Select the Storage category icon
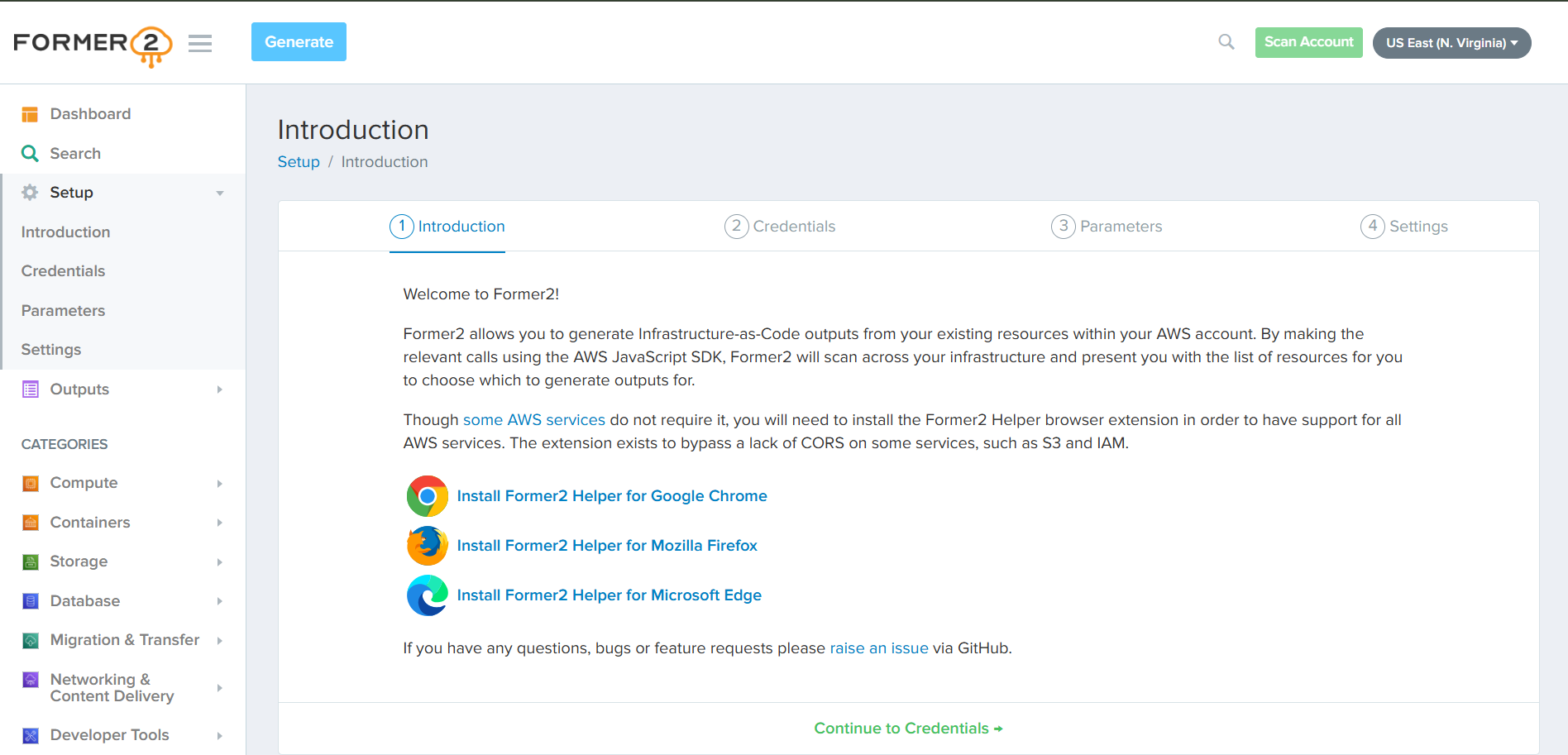Screen dimensions: 1568x755 click(30, 561)
